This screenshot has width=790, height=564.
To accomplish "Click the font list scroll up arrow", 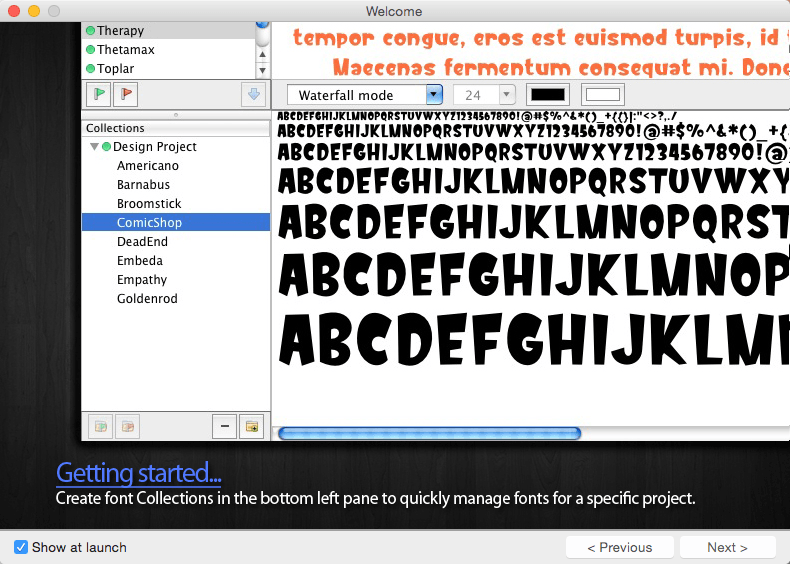I will click(x=262, y=54).
